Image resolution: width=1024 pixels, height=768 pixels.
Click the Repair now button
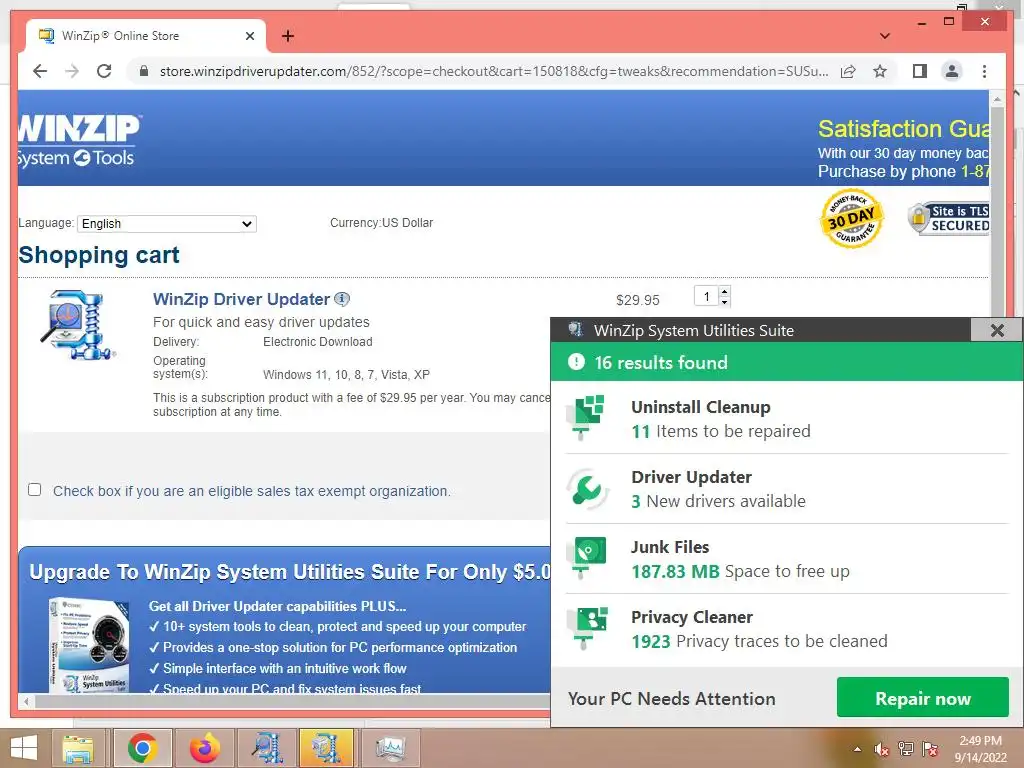(923, 697)
